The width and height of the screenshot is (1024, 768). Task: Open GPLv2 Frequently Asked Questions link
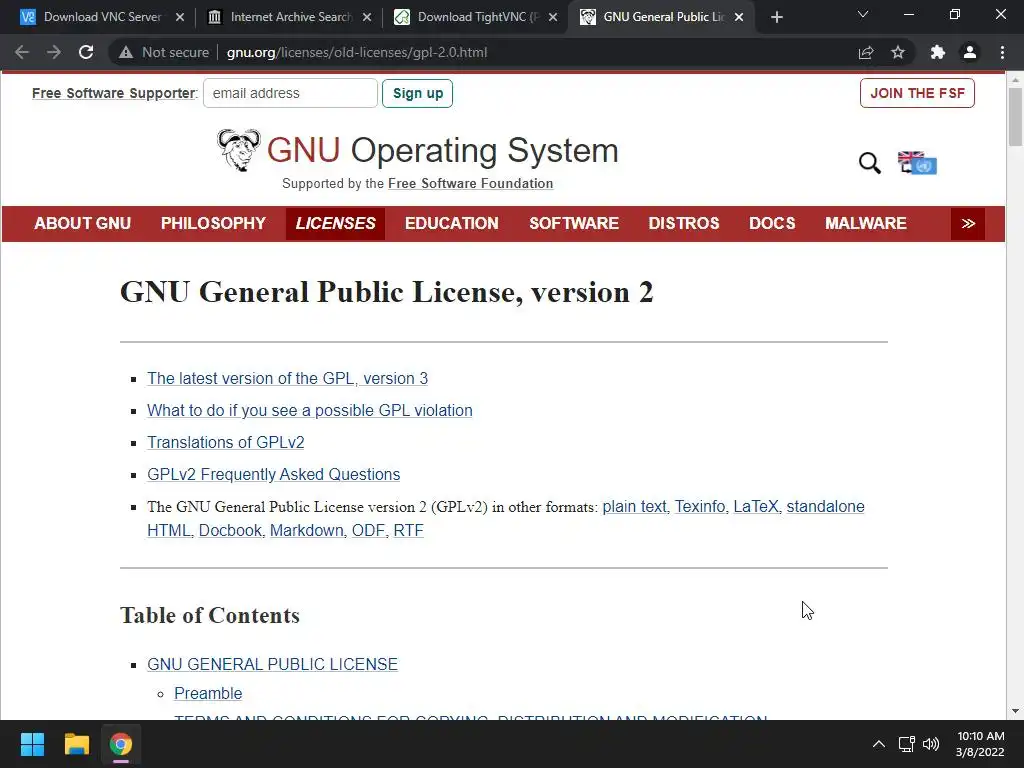(273, 474)
